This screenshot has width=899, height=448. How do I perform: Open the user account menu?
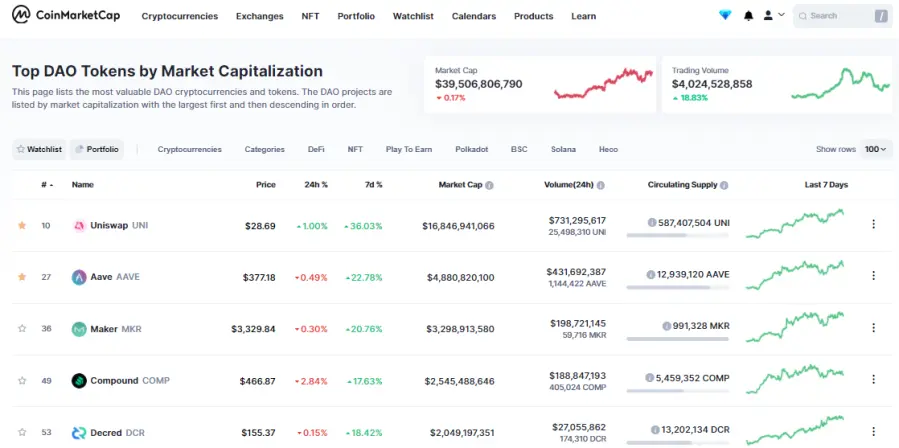point(773,15)
